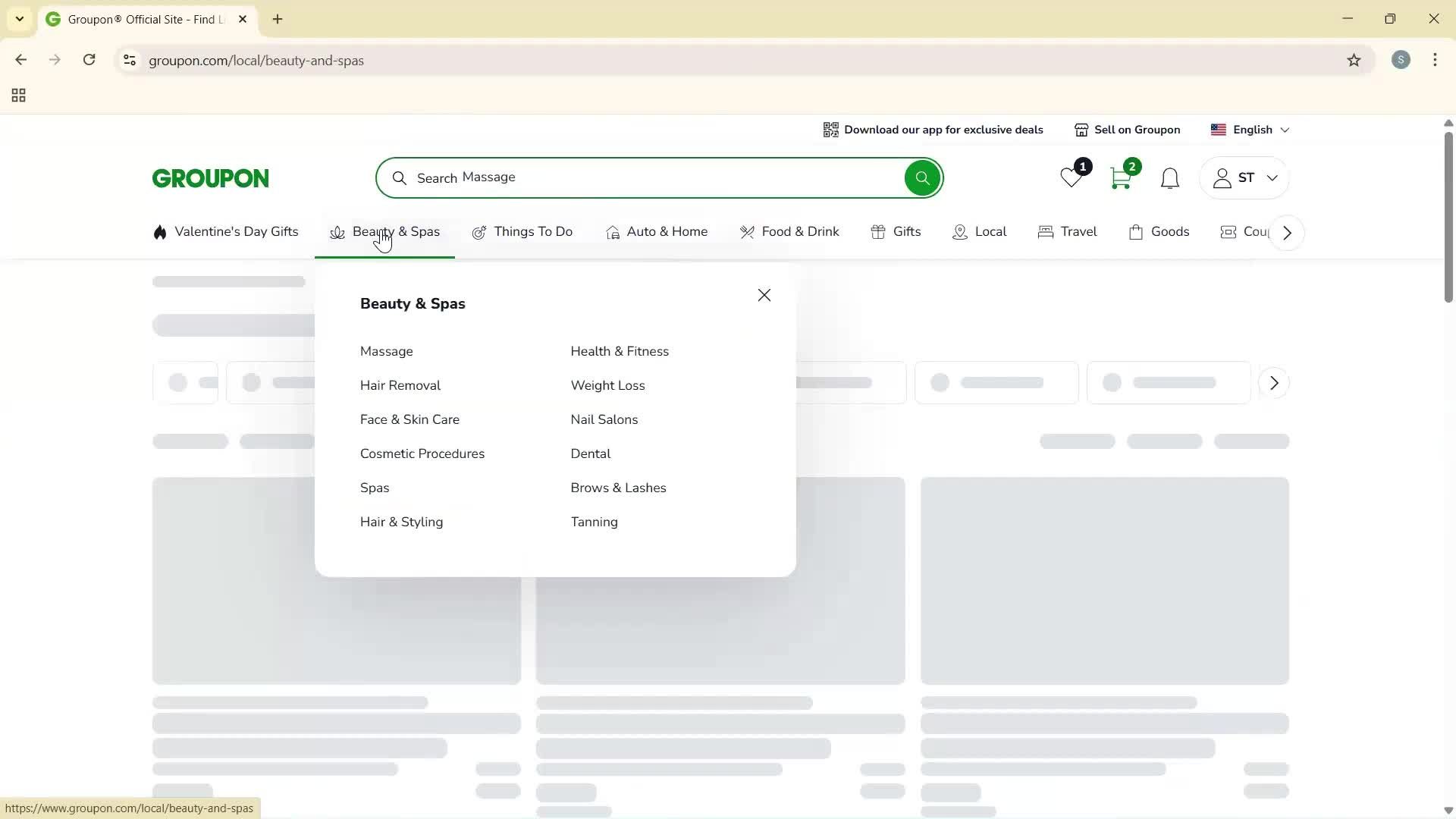Click the page reload icon in browser

pos(89,60)
